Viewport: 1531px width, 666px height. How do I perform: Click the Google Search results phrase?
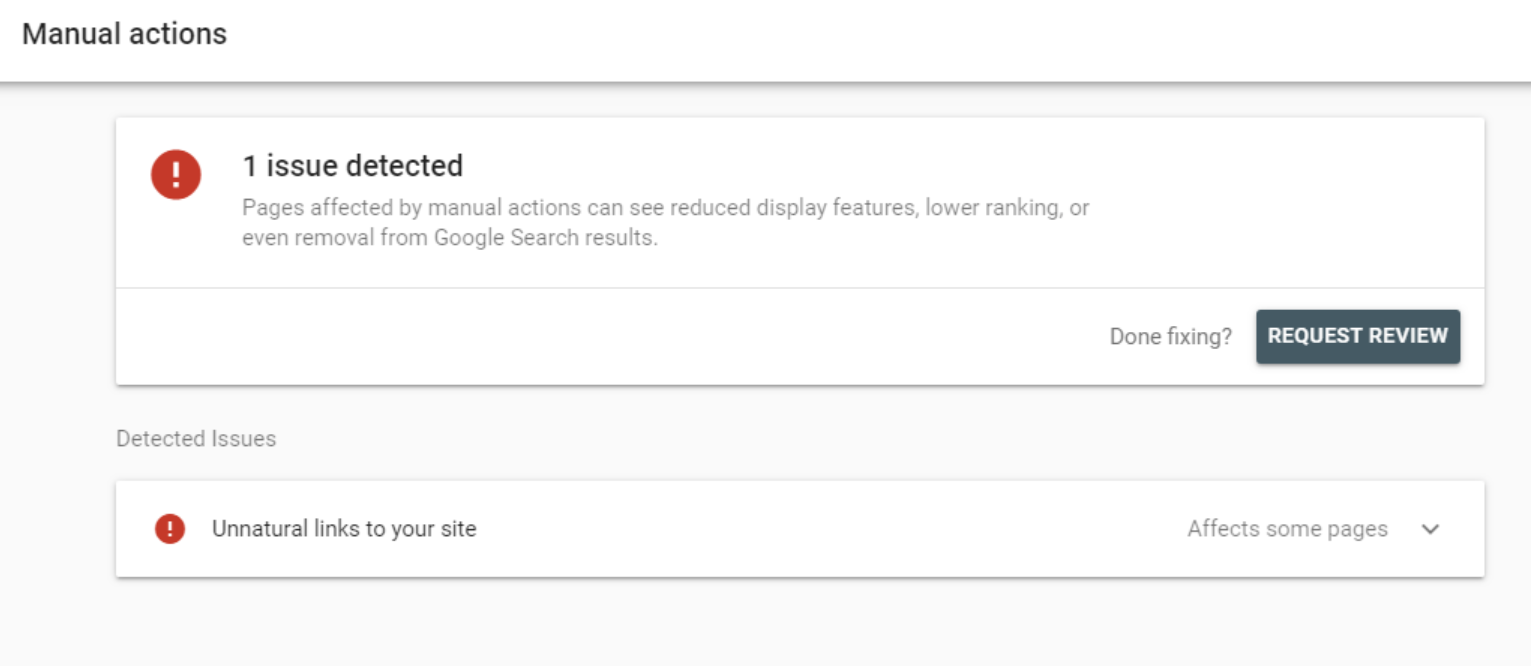[x=545, y=239]
